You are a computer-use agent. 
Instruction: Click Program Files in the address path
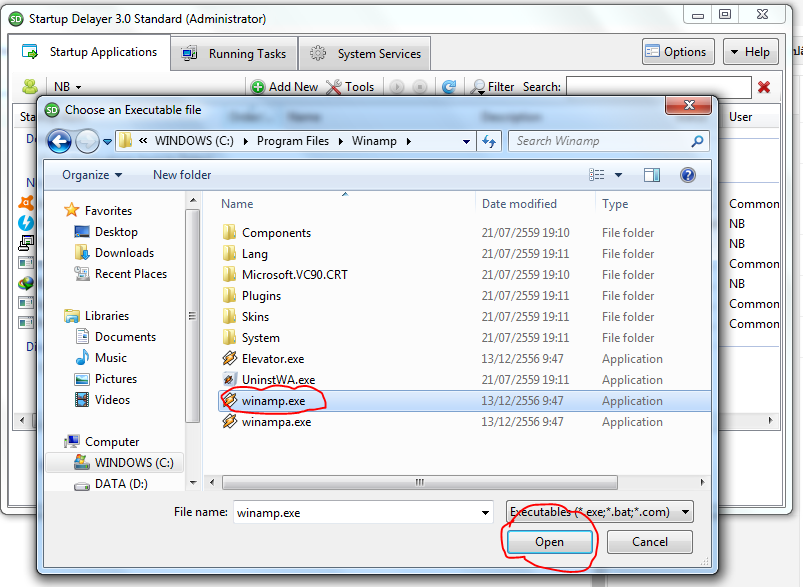tap(293, 141)
